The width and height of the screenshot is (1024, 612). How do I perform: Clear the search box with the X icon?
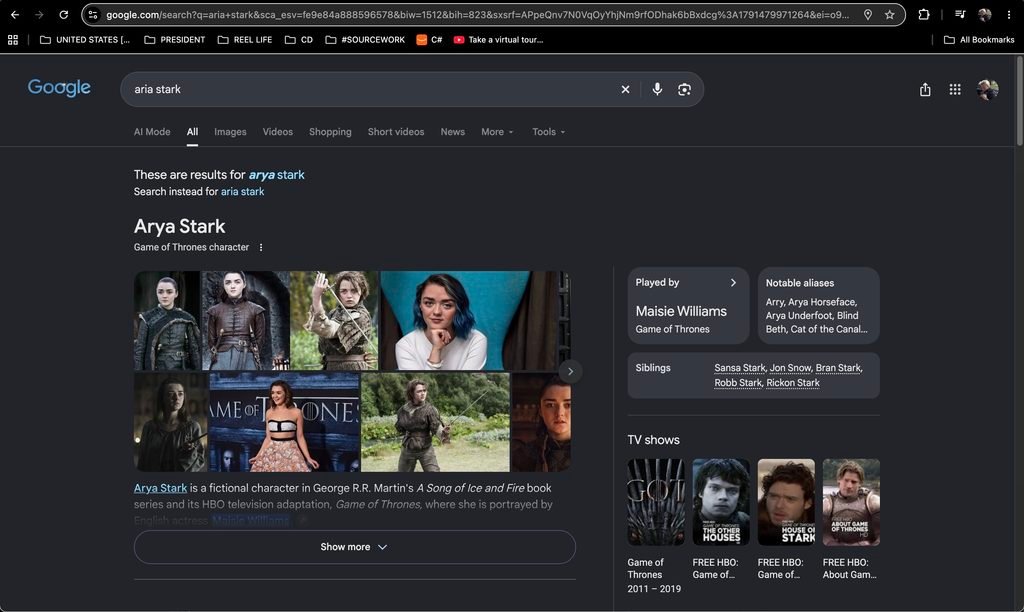pyautogui.click(x=625, y=89)
